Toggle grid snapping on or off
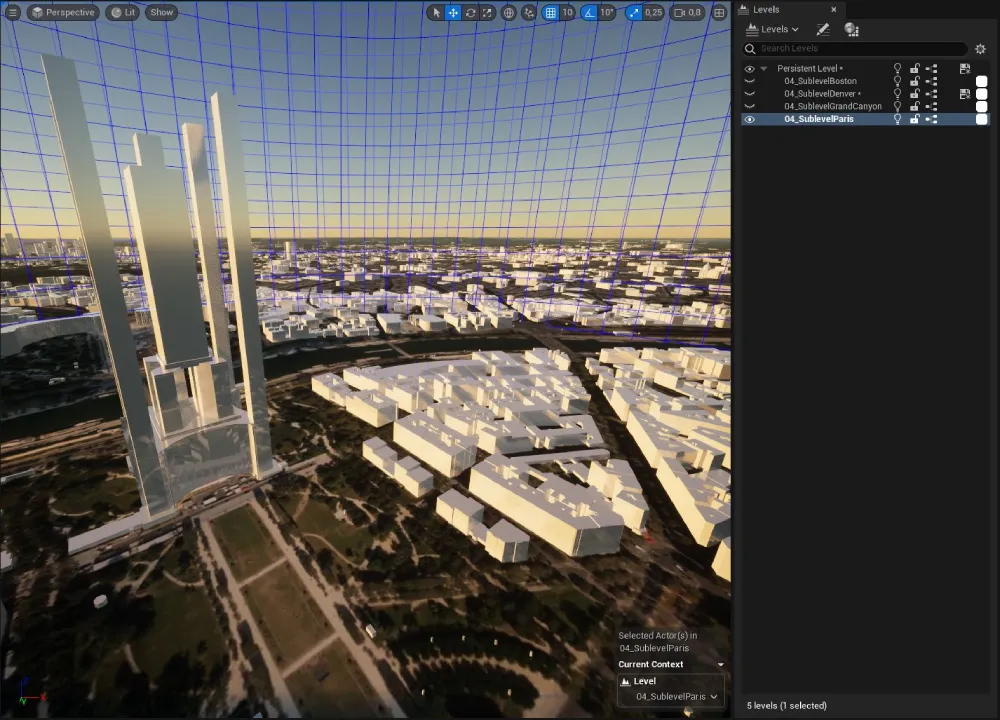 point(550,13)
